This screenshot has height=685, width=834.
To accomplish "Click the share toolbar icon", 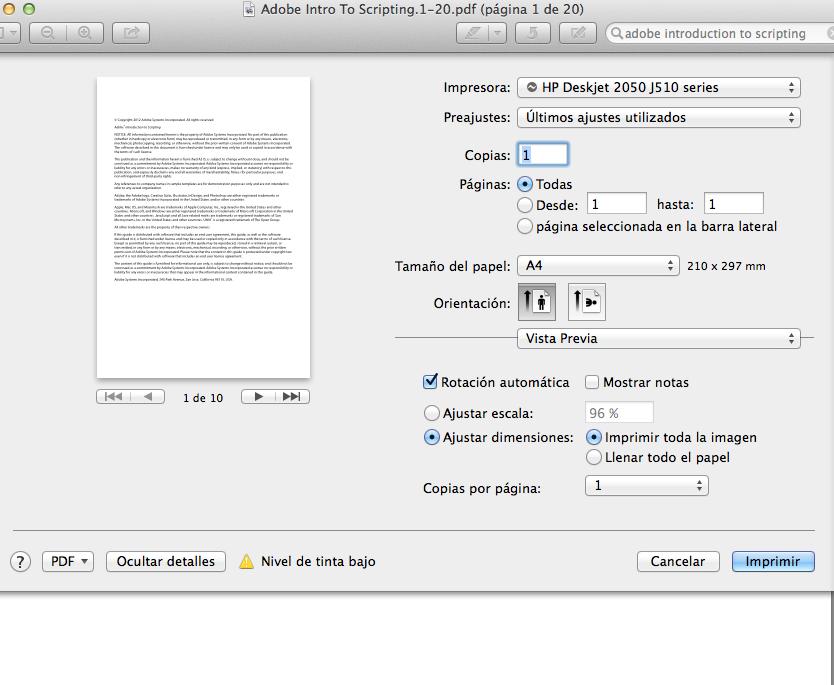I will [130, 33].
